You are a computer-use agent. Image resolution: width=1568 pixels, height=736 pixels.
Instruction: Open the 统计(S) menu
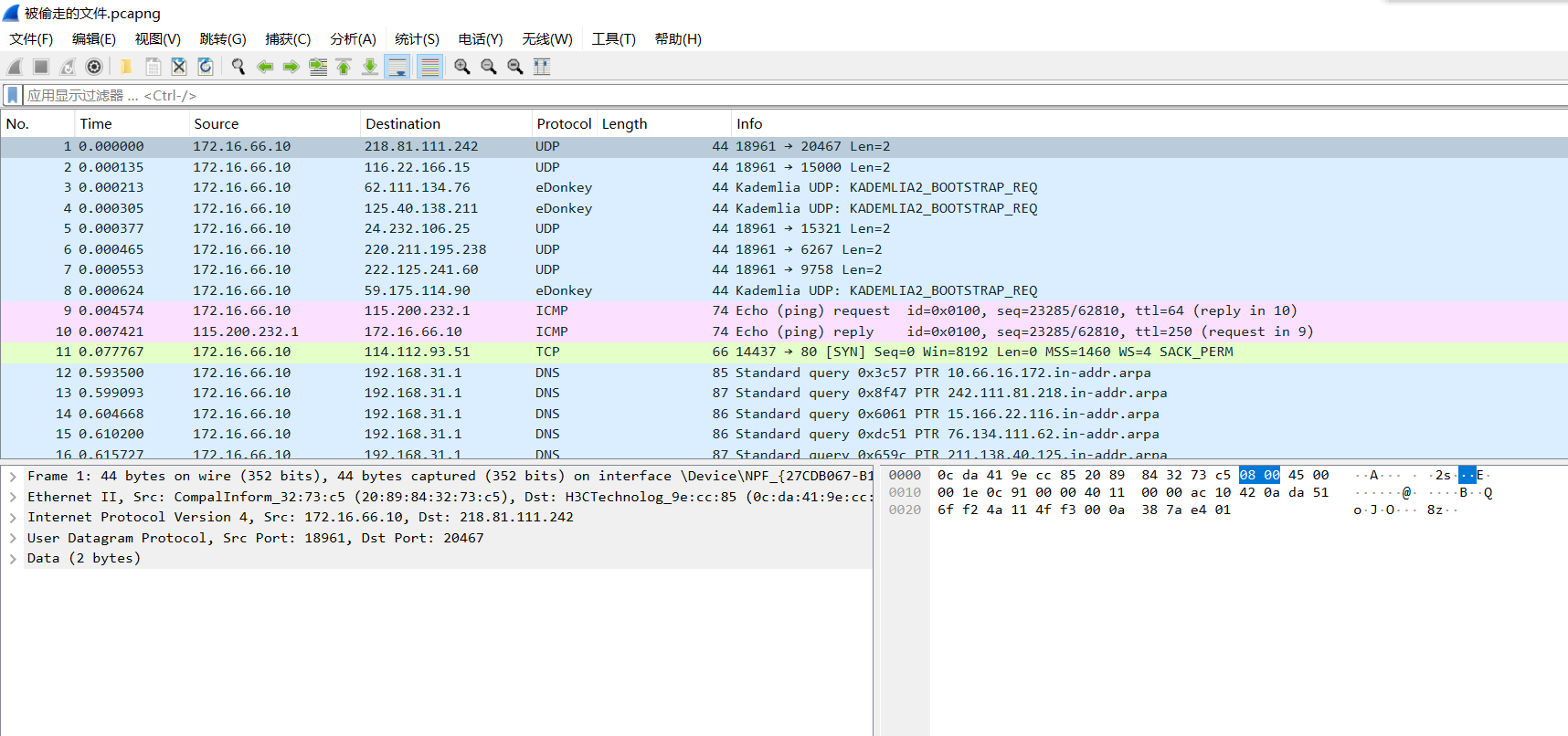[417, 39]
